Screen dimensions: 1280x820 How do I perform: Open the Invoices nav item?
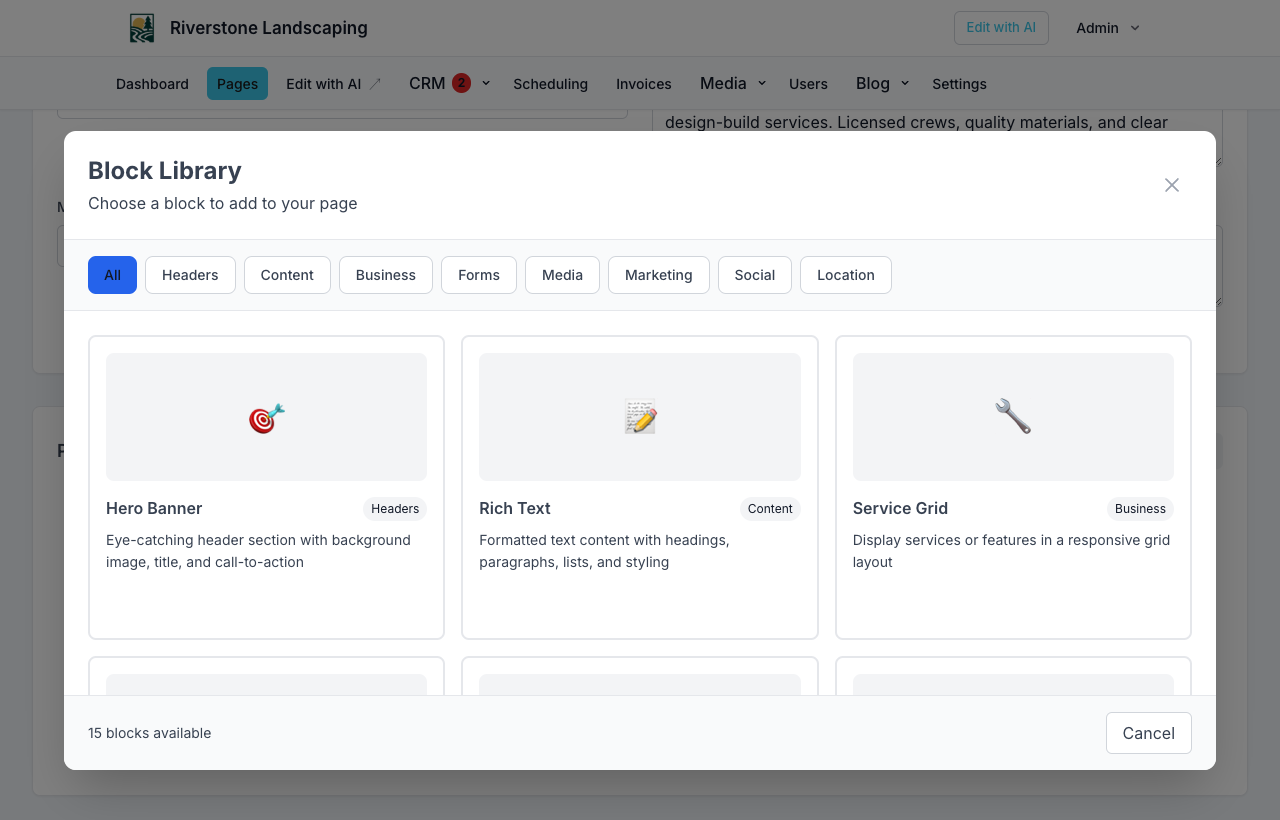[644, 84]
